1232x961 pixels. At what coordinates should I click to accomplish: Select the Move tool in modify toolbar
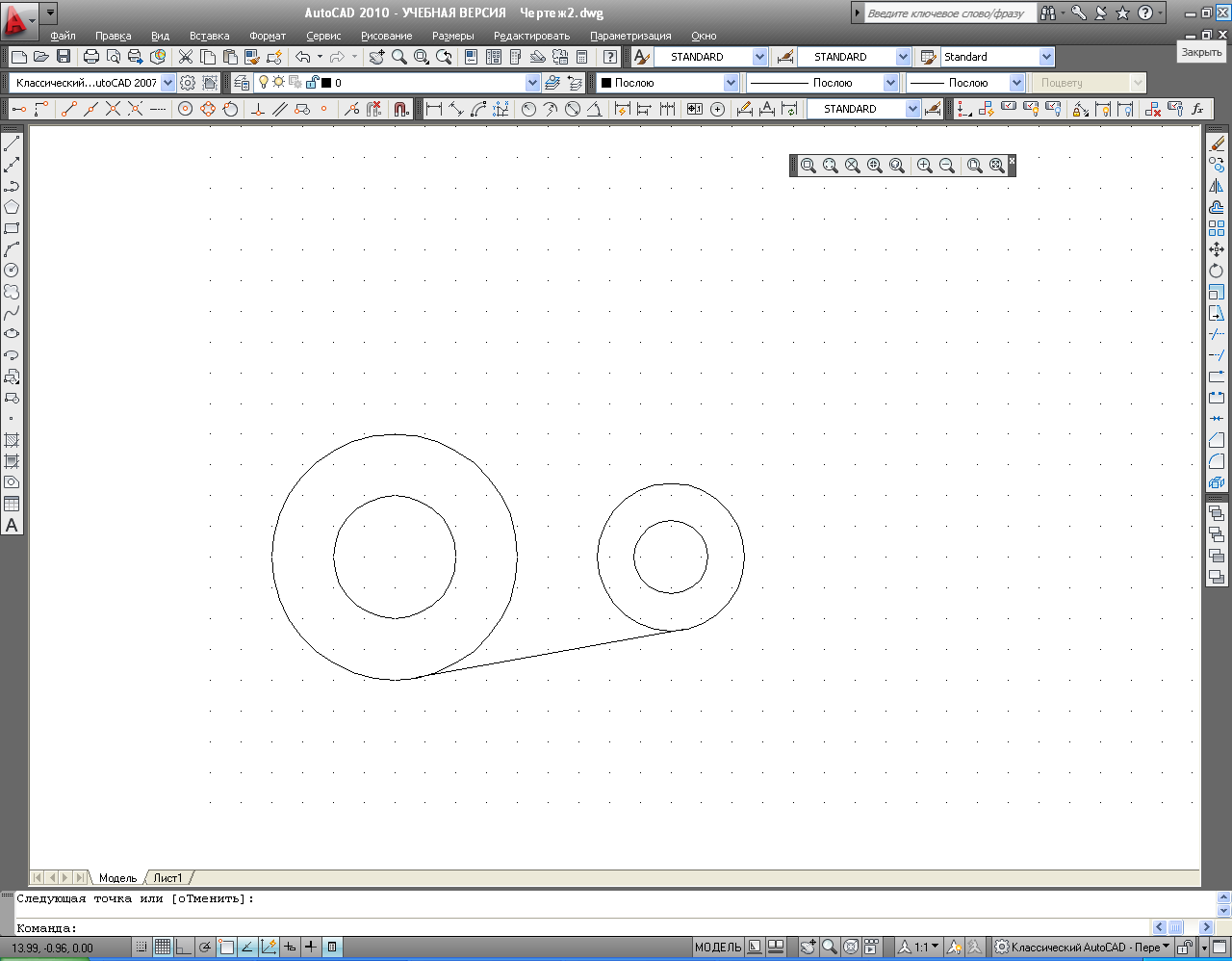(x=1217, y=249)
